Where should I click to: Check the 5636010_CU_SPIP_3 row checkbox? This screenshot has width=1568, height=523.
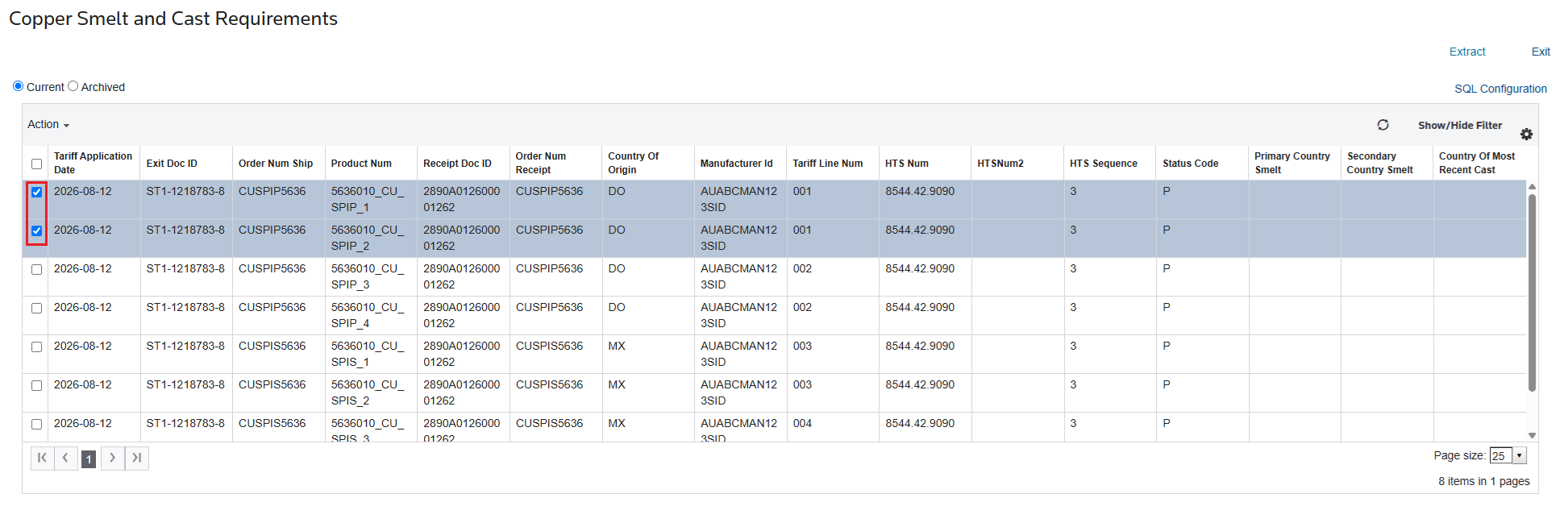tap(36, 269)
